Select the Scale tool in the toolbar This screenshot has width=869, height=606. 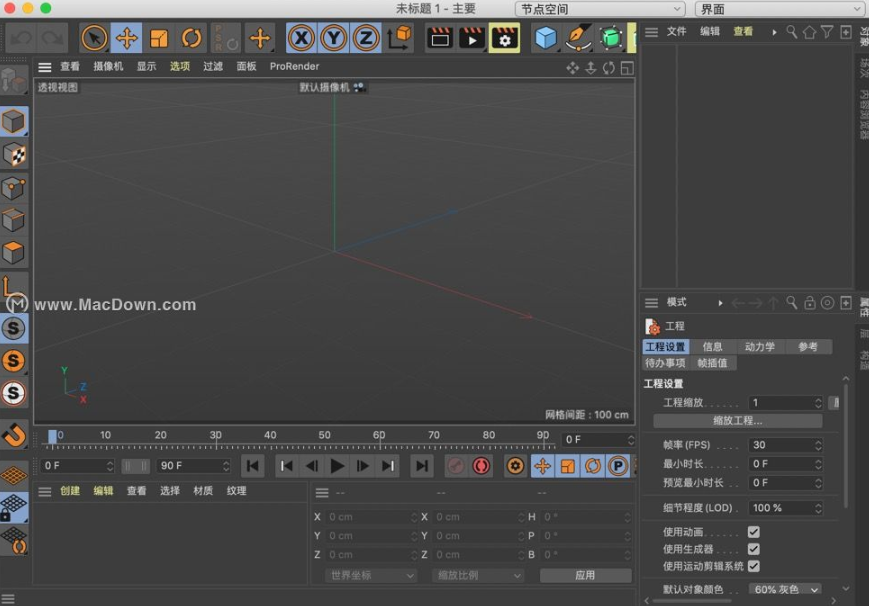159,37
